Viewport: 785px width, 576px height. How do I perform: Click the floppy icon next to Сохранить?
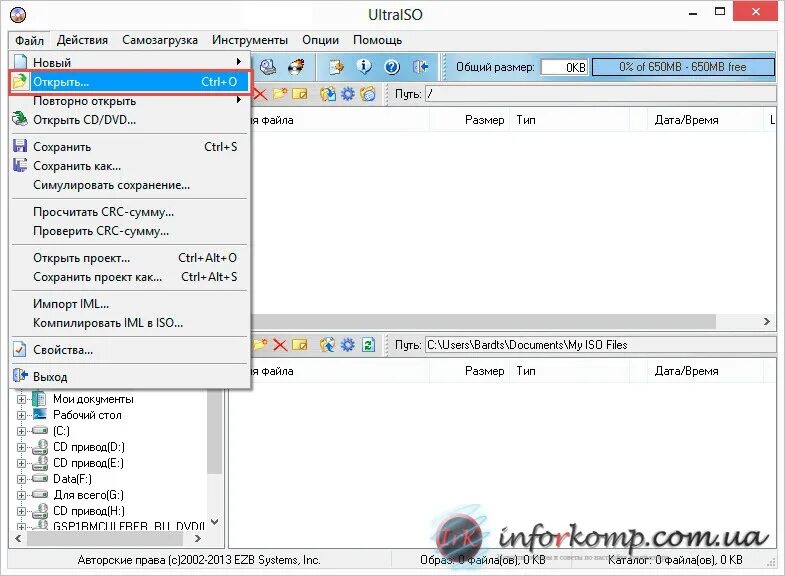tap(20, 146)
